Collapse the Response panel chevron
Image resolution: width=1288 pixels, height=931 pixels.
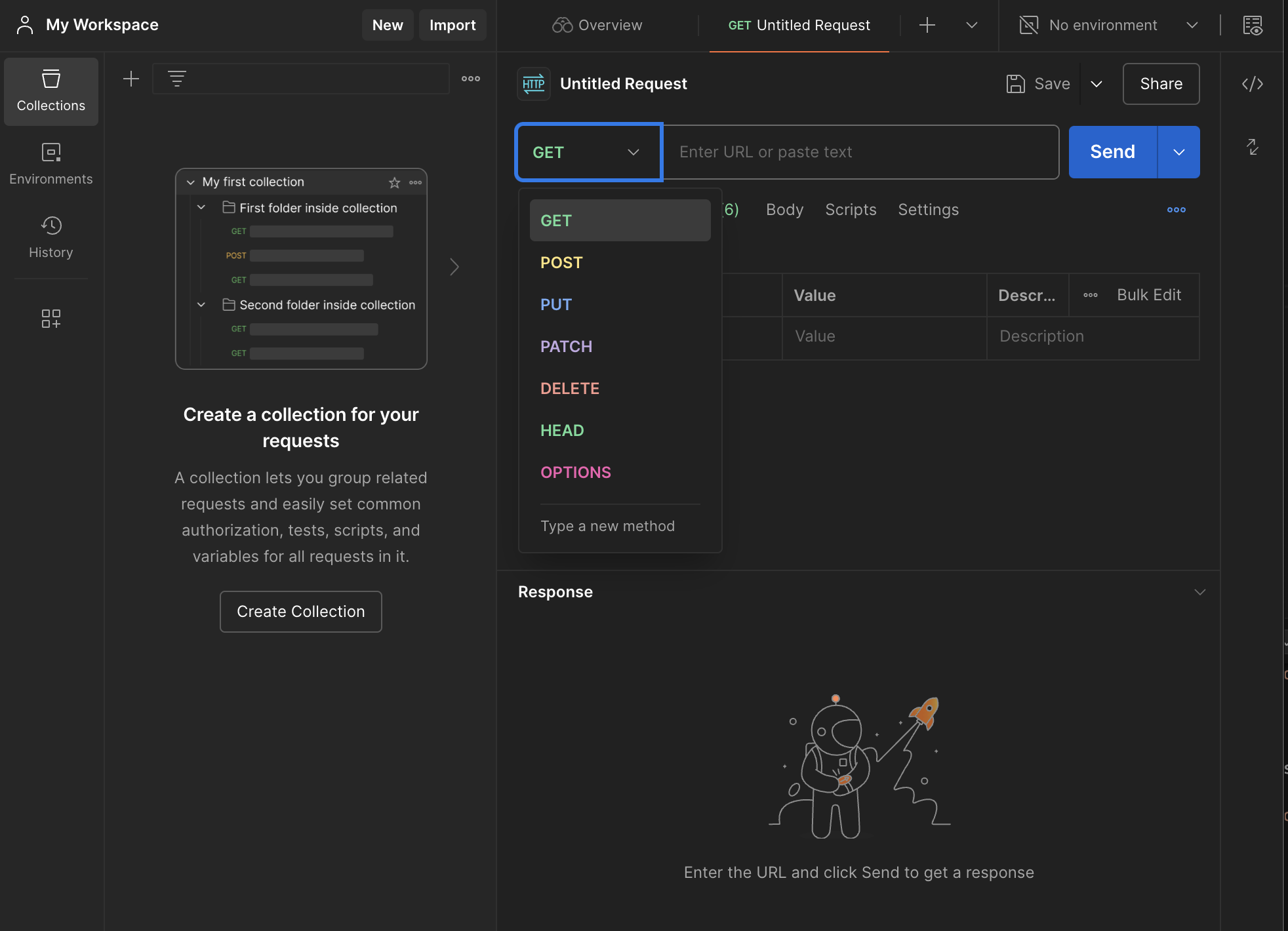(x=1199, y=592)
